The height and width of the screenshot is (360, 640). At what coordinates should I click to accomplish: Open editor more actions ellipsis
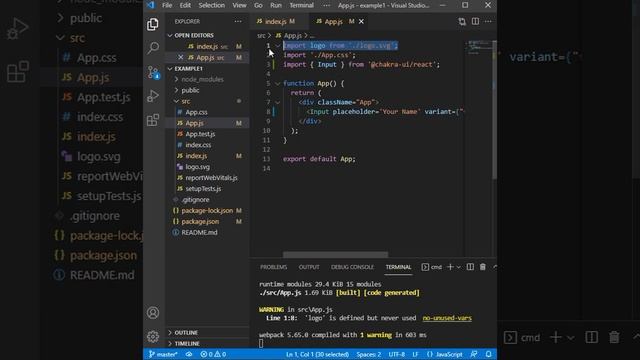tap(488, 21)
